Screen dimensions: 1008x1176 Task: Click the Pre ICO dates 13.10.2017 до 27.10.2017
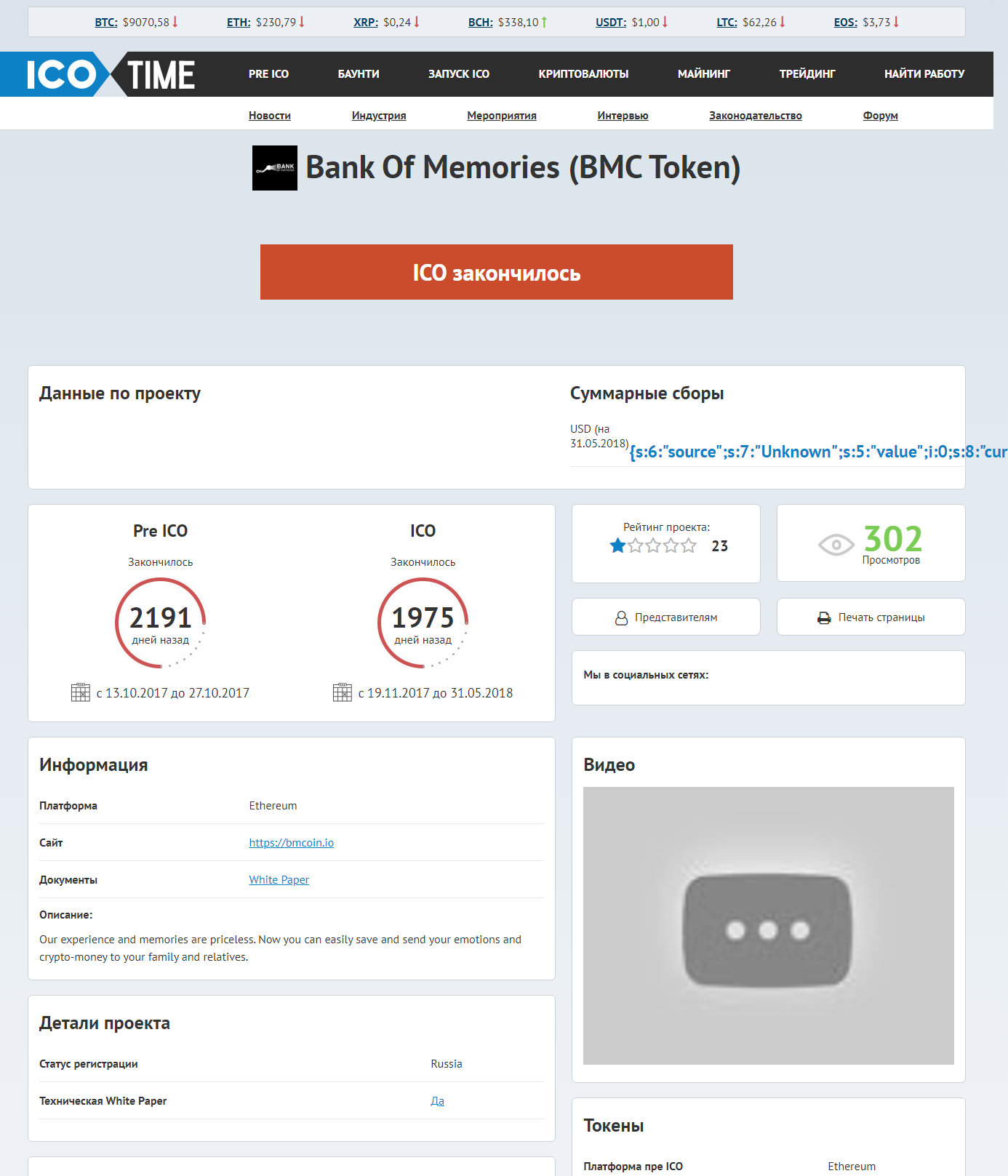point(173,693)
